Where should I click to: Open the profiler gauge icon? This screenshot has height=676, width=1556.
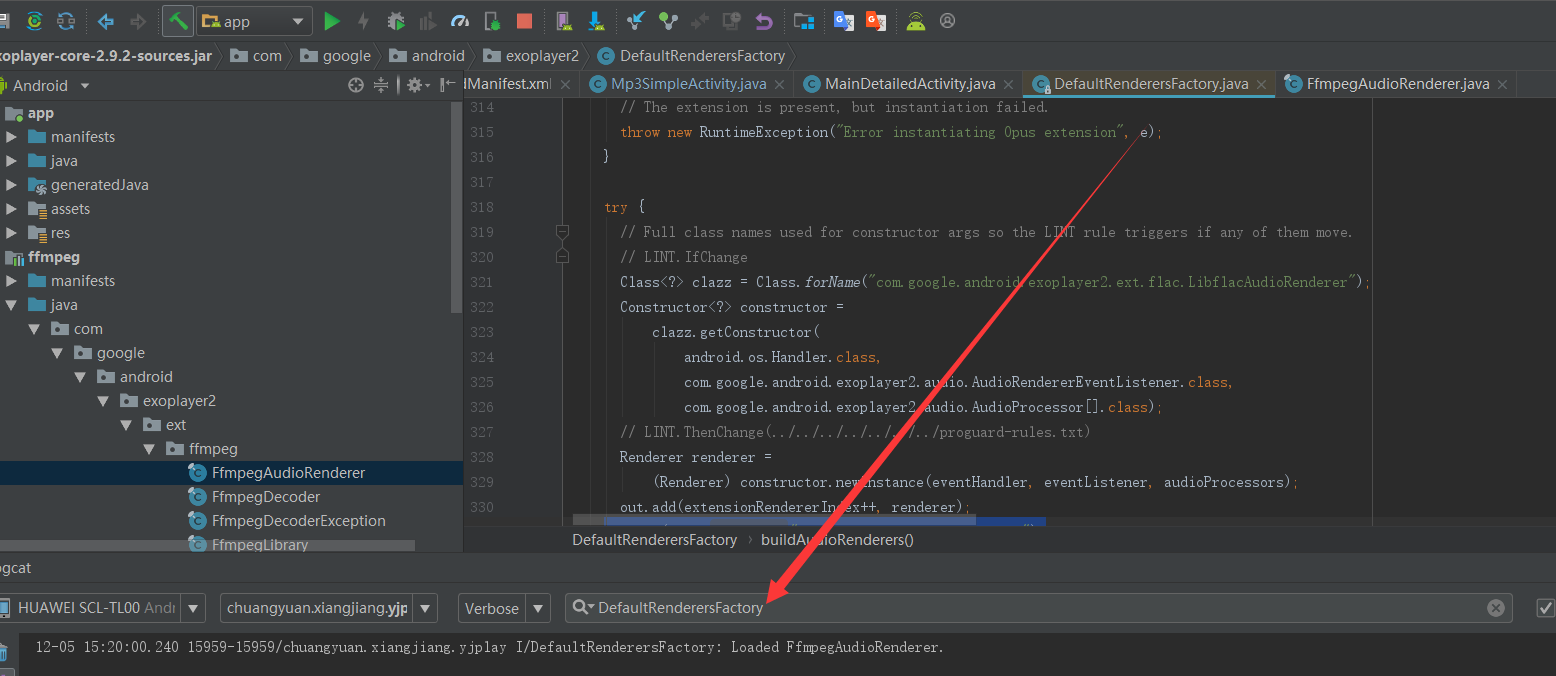point(460,21)
